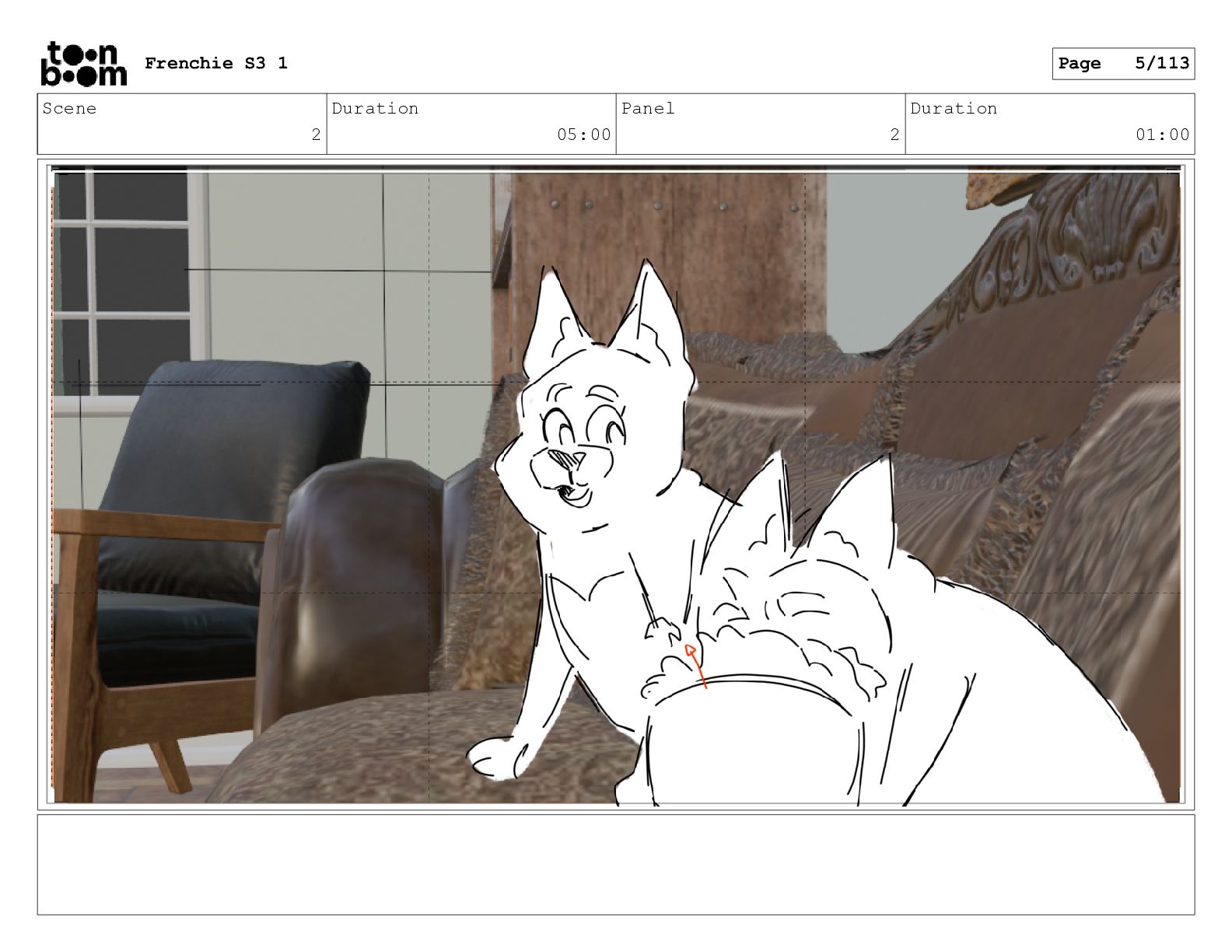
Task: Click the empty notes box below the panel
Action: 616,865
